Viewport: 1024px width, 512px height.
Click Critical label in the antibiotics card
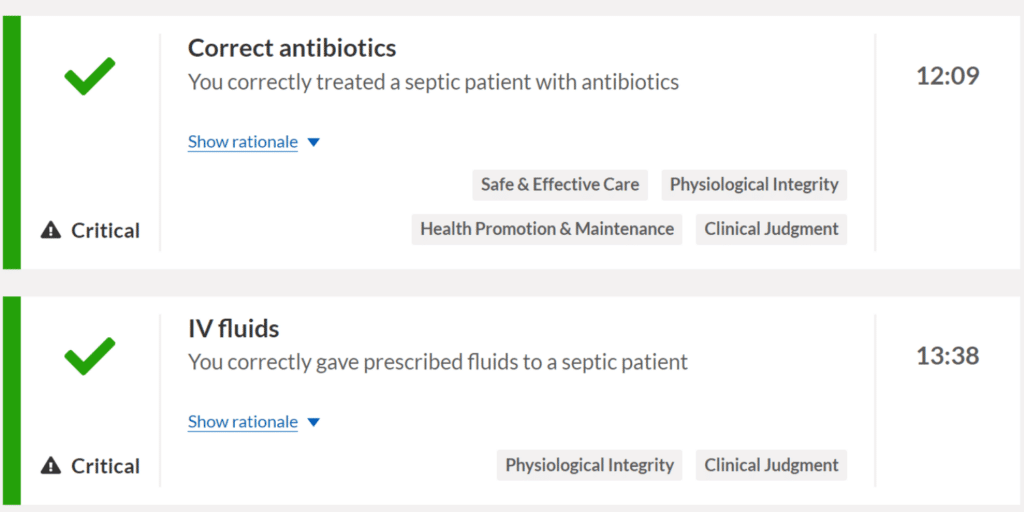[x=105, y=231]
